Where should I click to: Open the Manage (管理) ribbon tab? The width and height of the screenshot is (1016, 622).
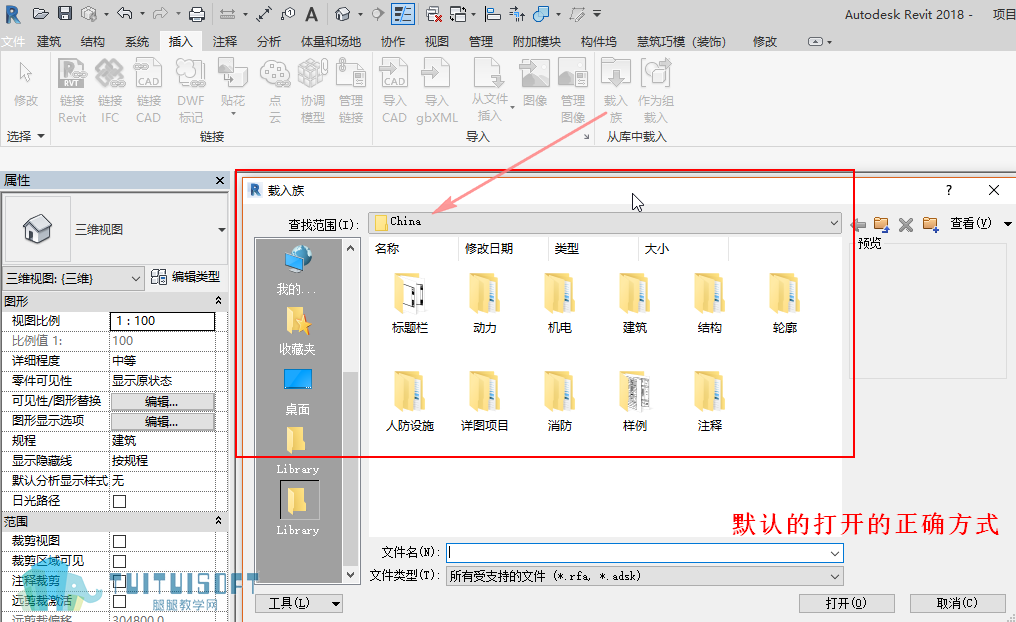point(481,41)
